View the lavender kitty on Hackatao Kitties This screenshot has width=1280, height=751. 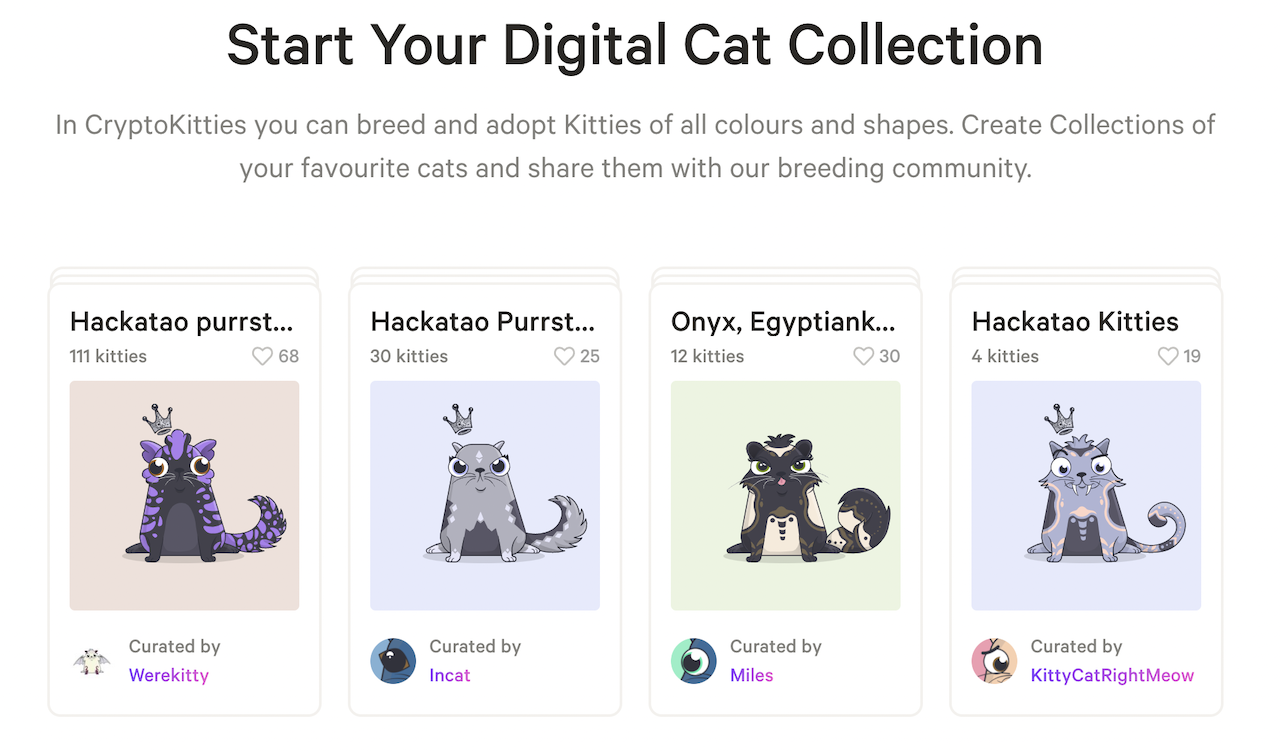[1087, 496]
